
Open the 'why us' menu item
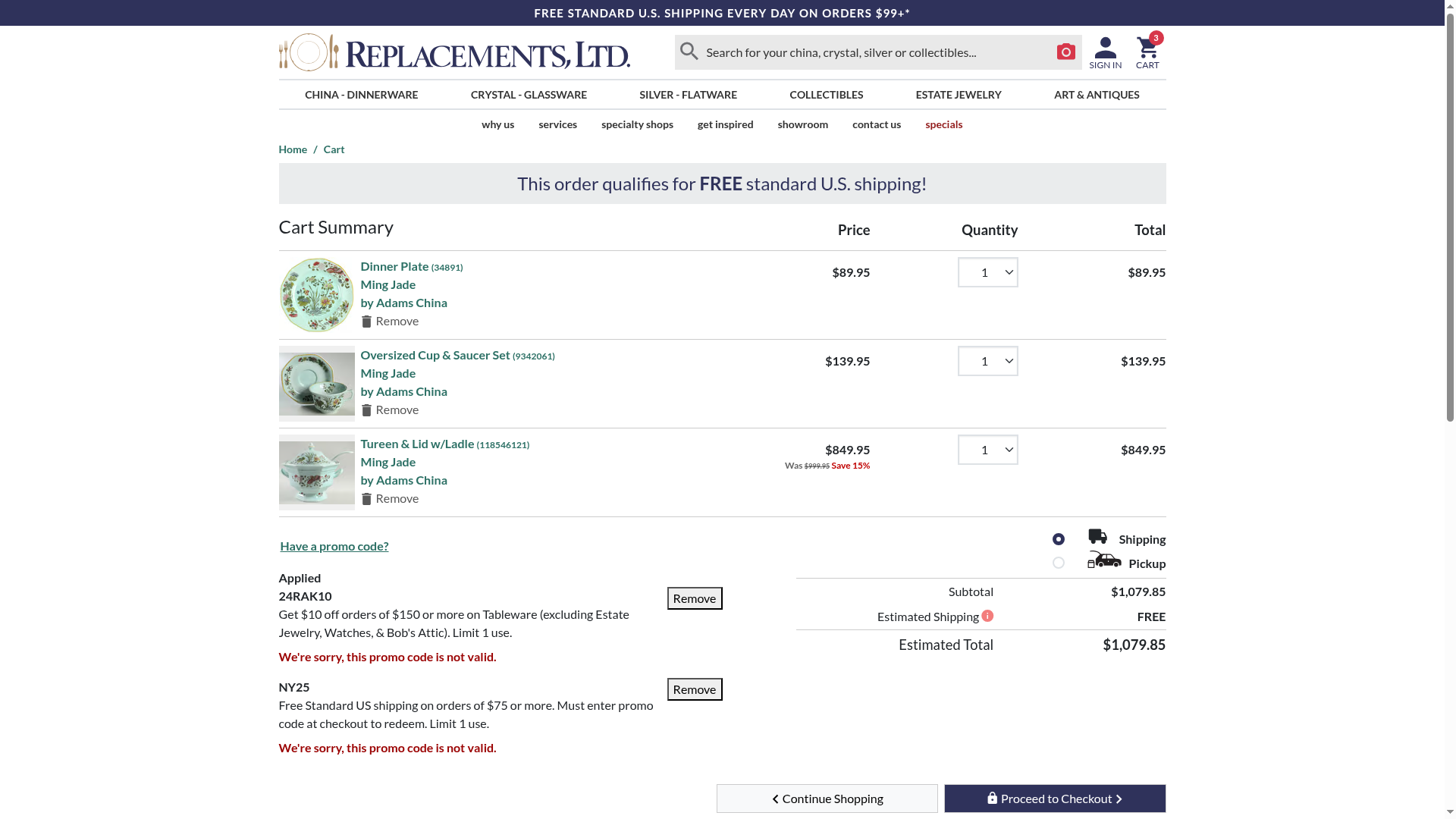tap(497, 124)
